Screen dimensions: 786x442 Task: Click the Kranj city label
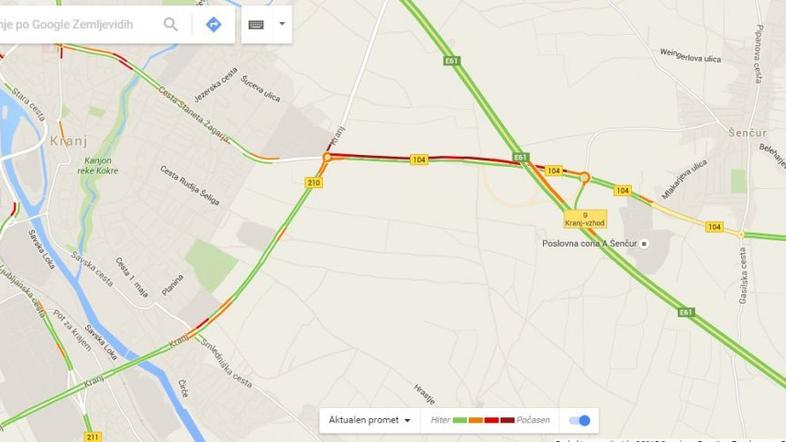coord(69,141)
